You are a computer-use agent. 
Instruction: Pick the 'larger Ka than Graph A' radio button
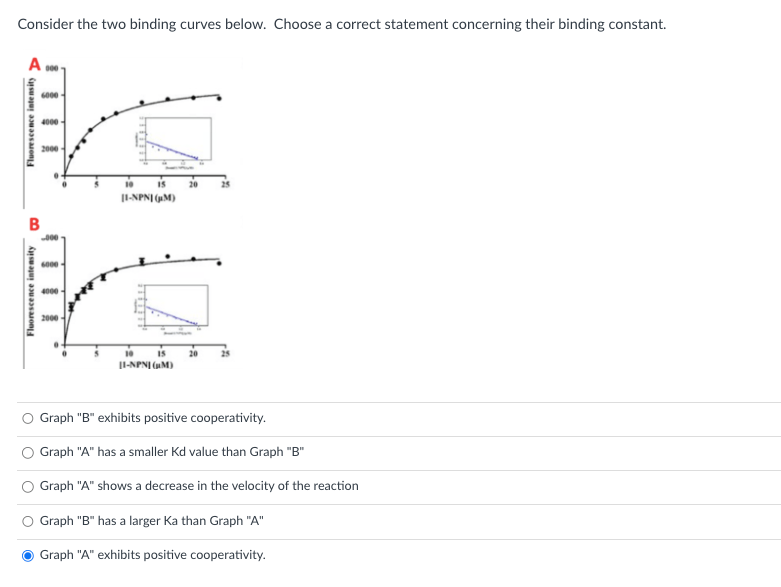(28, 520)
